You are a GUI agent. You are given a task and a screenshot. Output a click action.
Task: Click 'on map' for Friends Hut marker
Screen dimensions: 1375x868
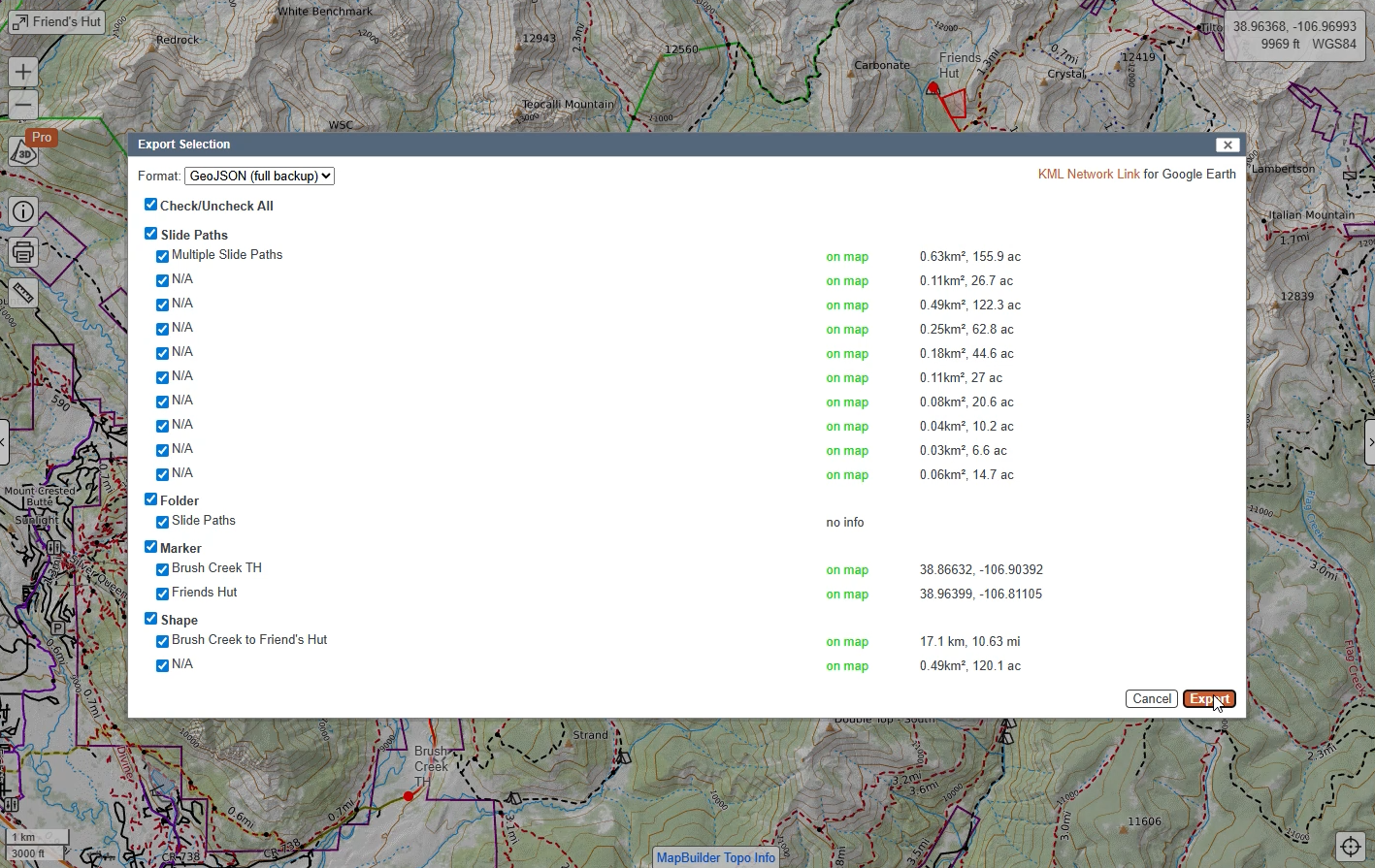pyautogui.click(x=847, y=595)
